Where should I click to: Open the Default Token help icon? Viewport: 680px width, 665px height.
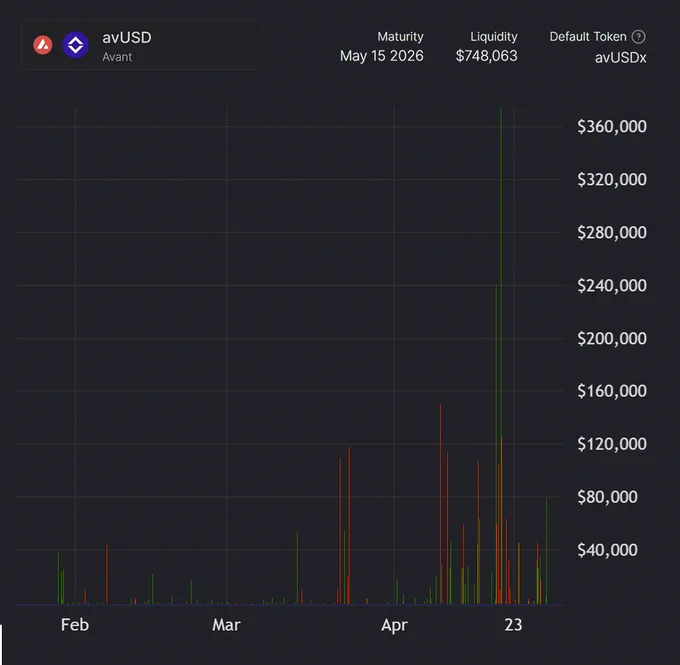638,37
